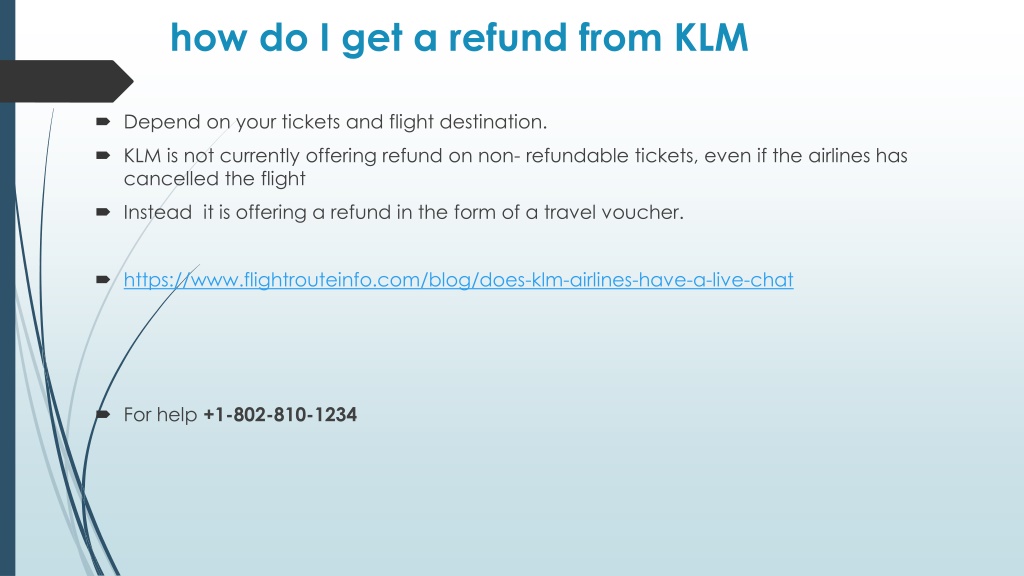Screen dimensions: 1024x576
Task: Click the arrow bullet beside 'Instead it is offering'
Action: 103,212
